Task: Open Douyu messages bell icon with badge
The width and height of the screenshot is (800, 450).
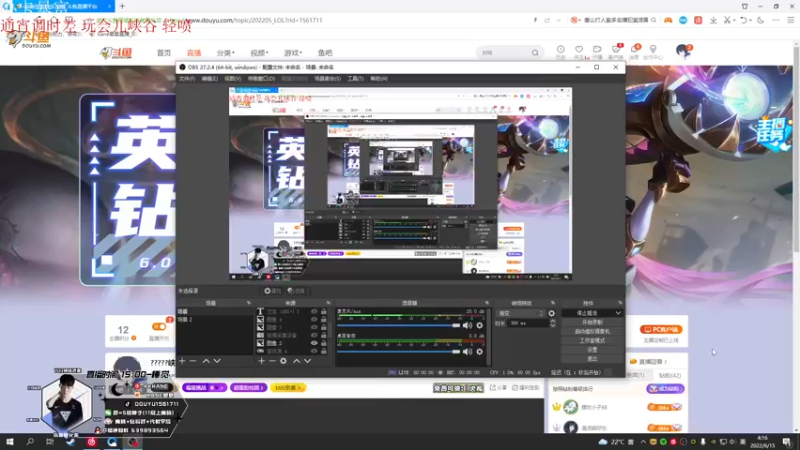Action: pos(635,49)
